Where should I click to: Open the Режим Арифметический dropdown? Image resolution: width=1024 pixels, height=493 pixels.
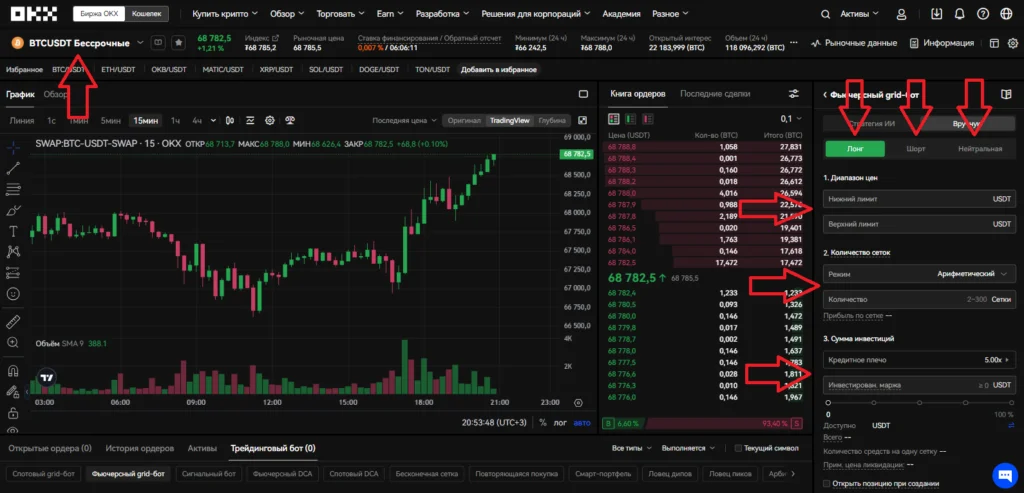click(x=919, y=273)
